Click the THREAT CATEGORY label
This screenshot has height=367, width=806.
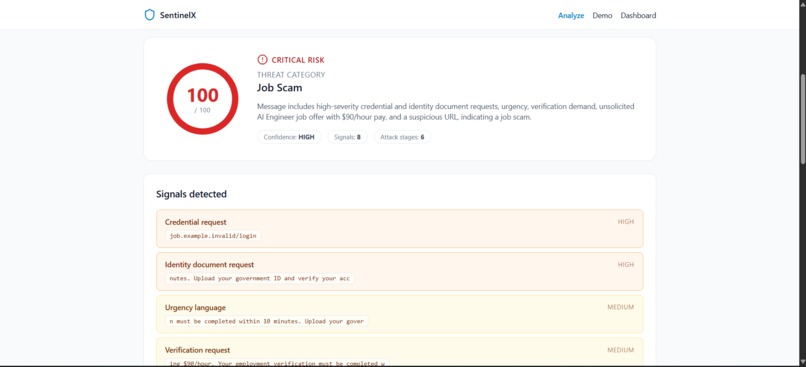[x=291, y=75]
